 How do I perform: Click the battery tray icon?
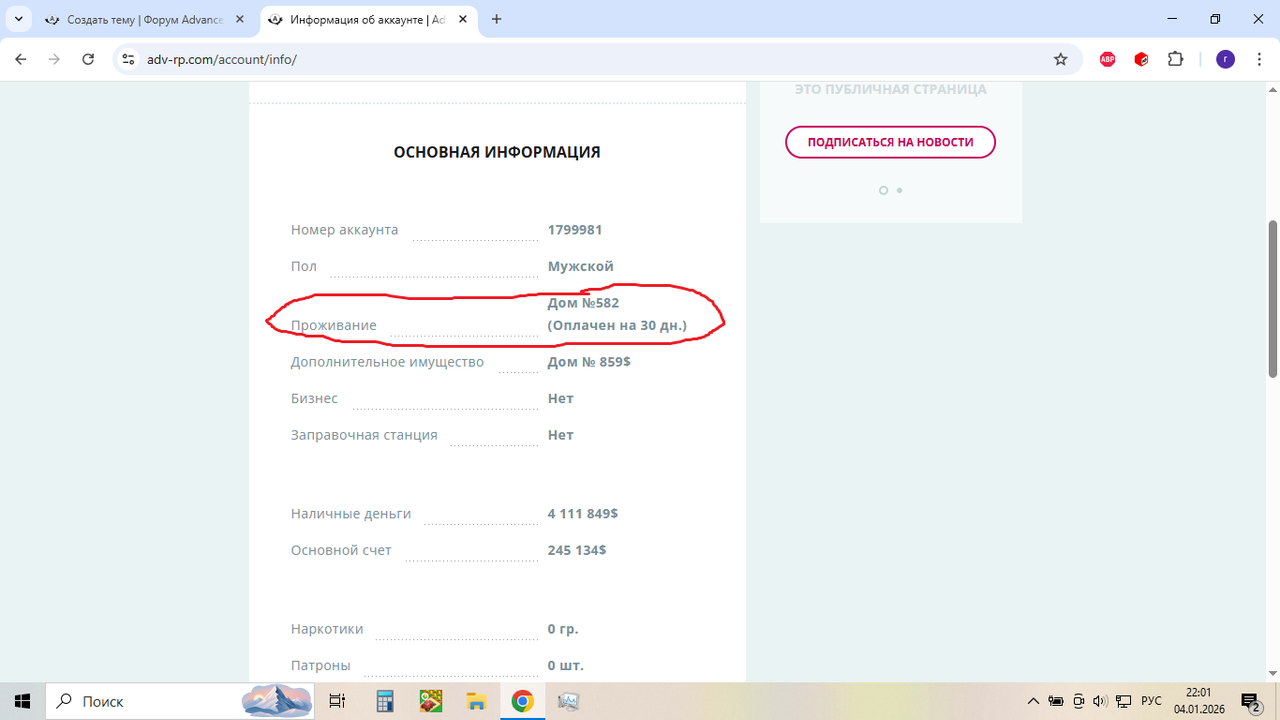(1056, 701)
